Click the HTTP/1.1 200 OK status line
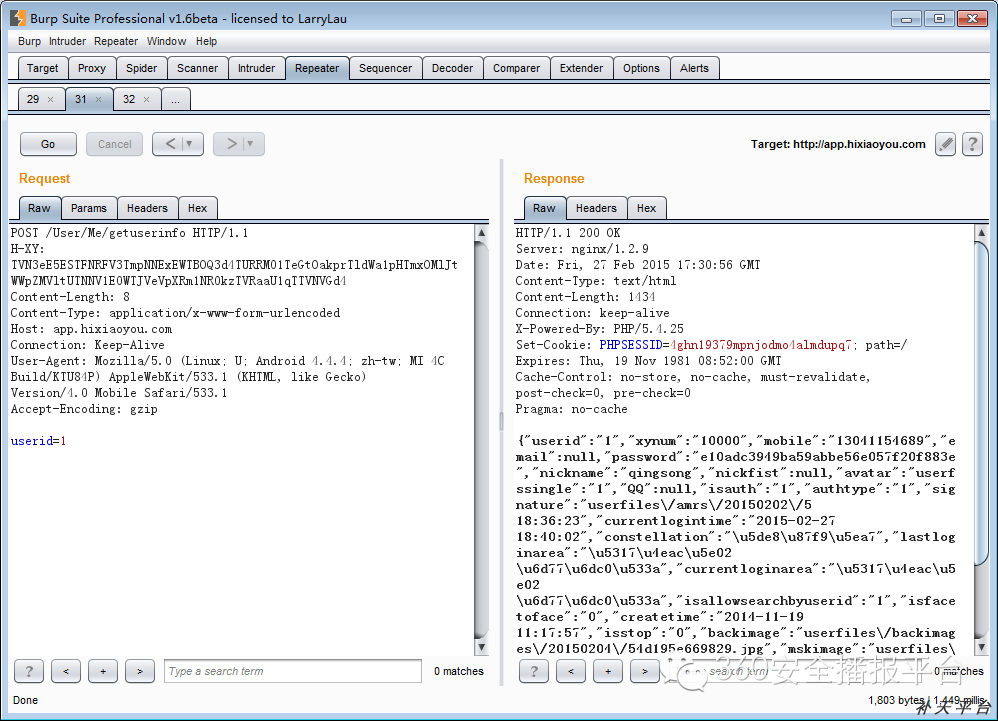 [x=568, y=233]
